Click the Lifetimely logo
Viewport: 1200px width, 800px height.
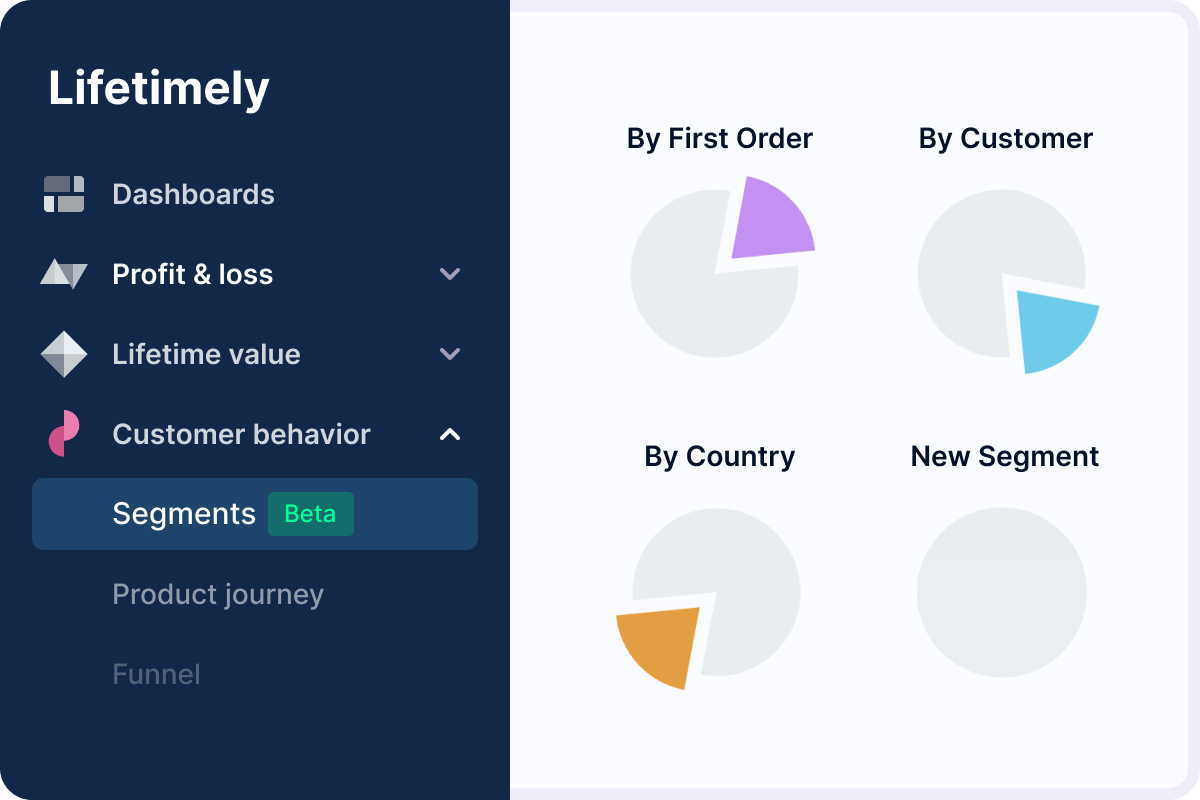tap(158, 87)
